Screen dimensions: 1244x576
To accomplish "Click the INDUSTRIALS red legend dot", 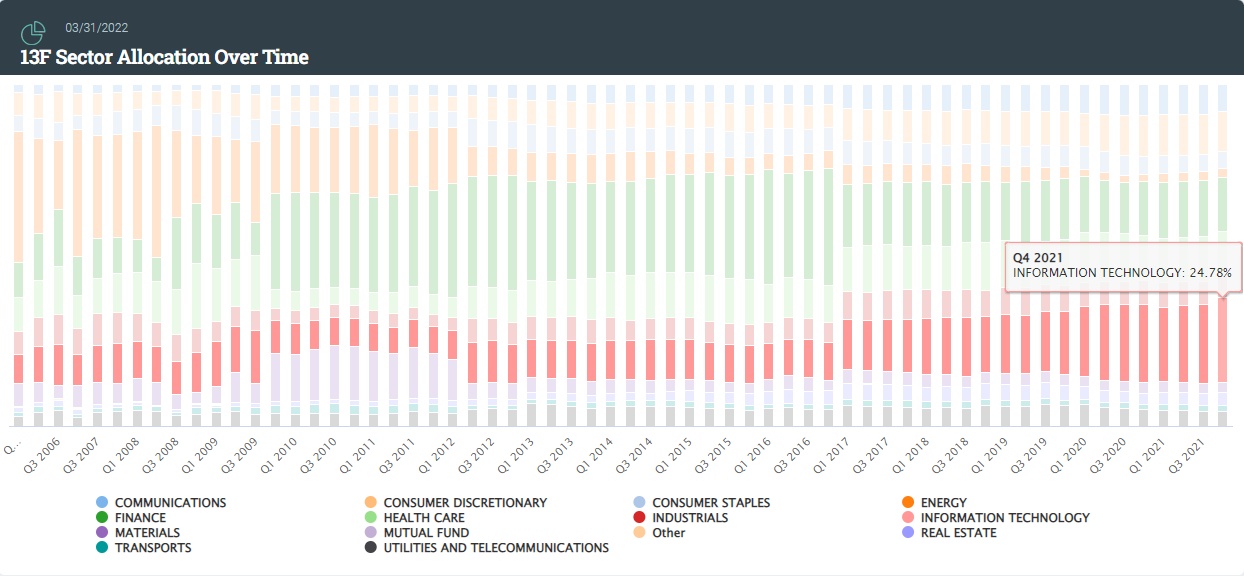I will [x=639, y=517].
